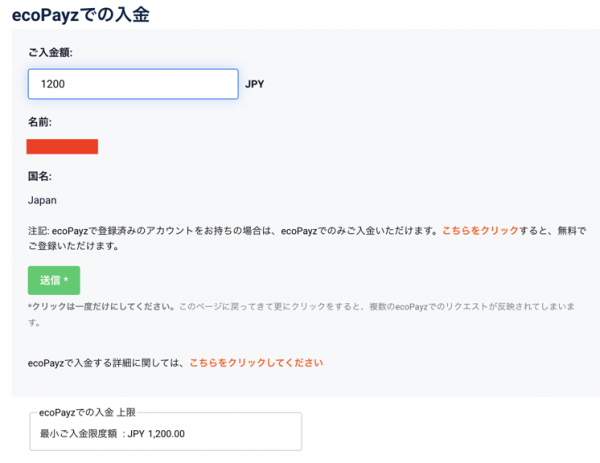Click the ご登録いただけます text line
Image resolution: width=600 pixels, height=463 pixels.
[73, 246]
